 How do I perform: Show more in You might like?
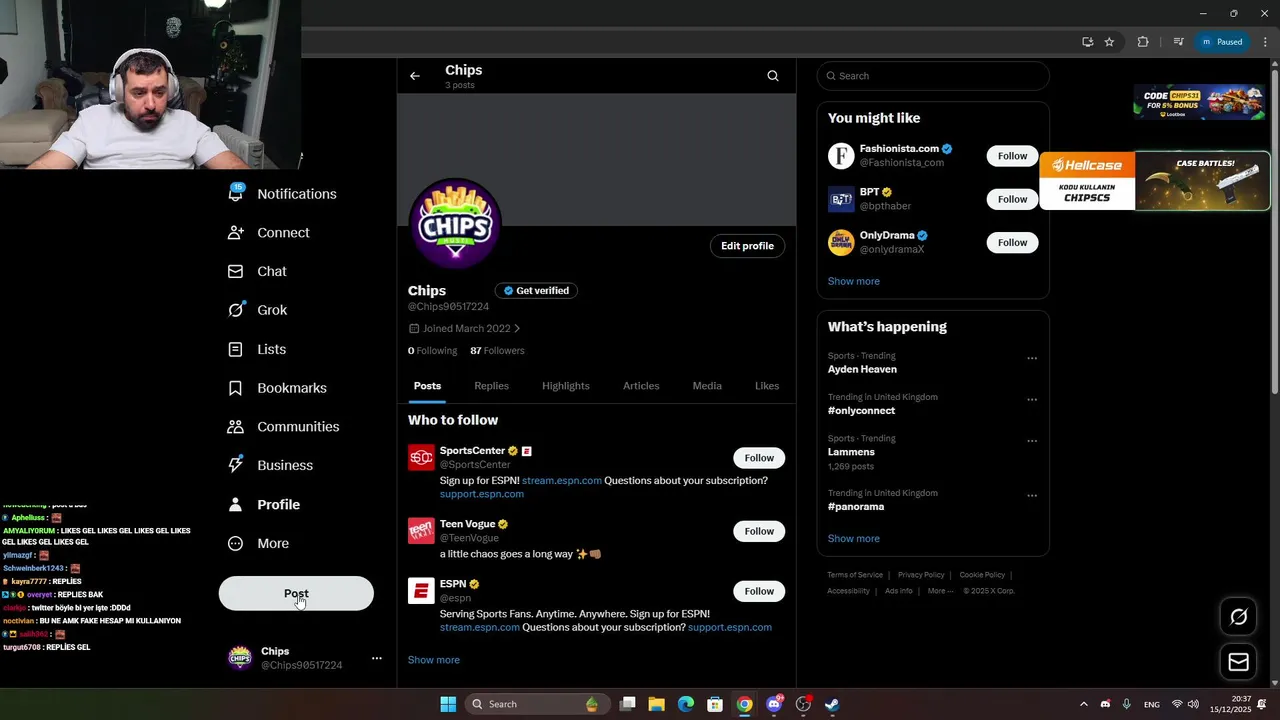coord(854,281)
